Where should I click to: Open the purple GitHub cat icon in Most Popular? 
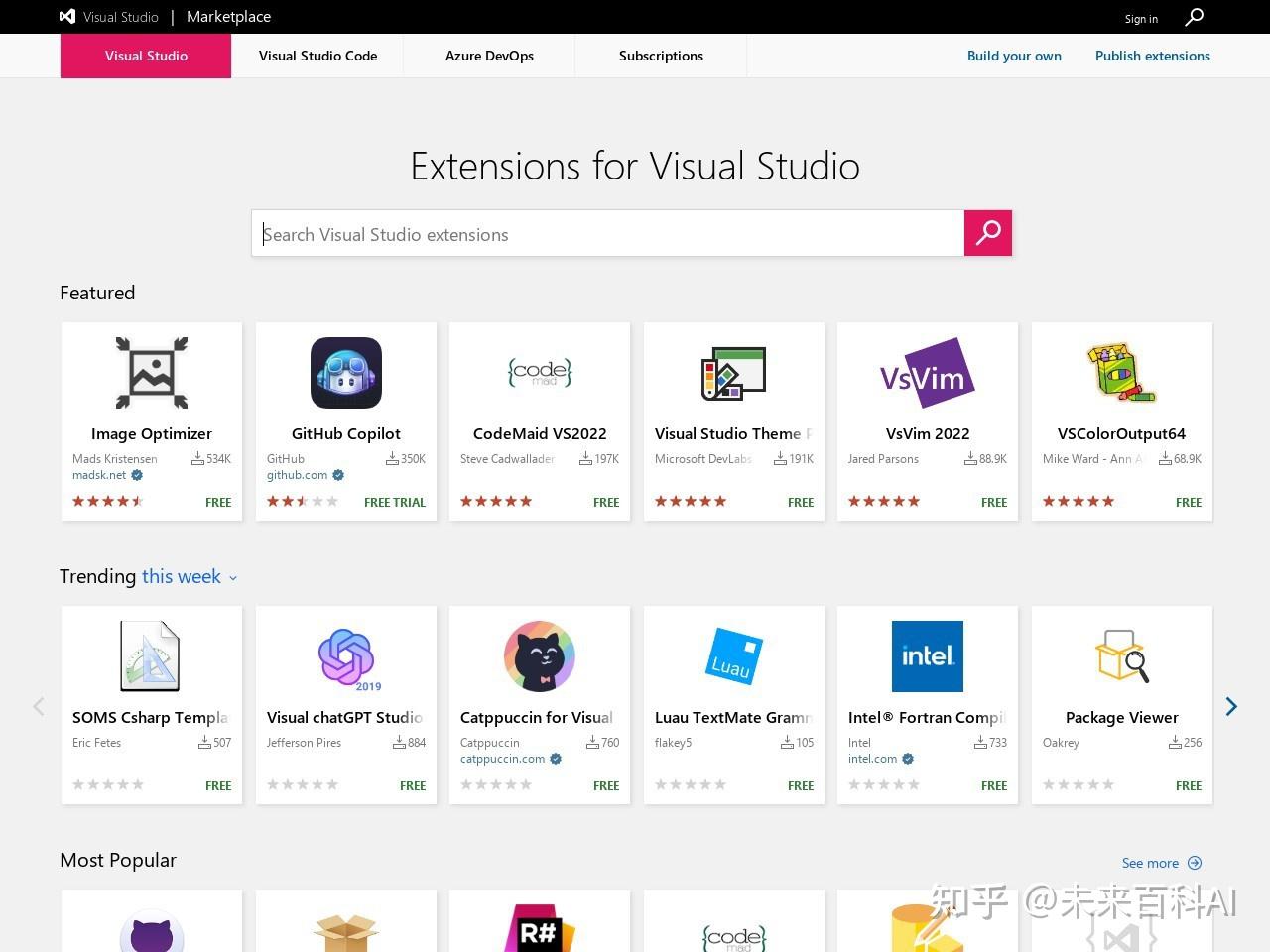[x=152, y=930]
